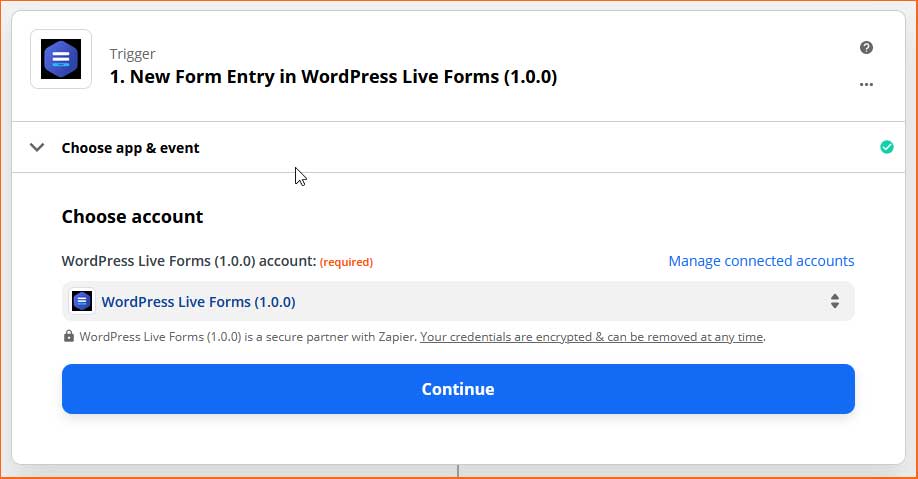The image size is (918, 479).
Task: Click the blue Continue button
Action: [458, 389]
